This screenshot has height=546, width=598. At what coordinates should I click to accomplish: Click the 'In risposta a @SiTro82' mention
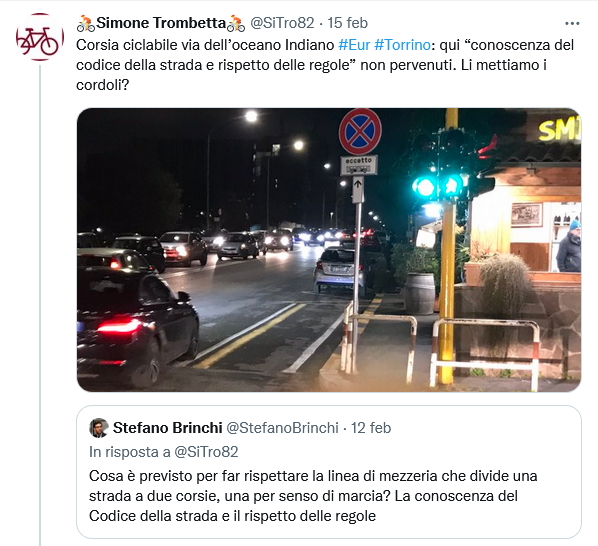[x=206, y=451]
